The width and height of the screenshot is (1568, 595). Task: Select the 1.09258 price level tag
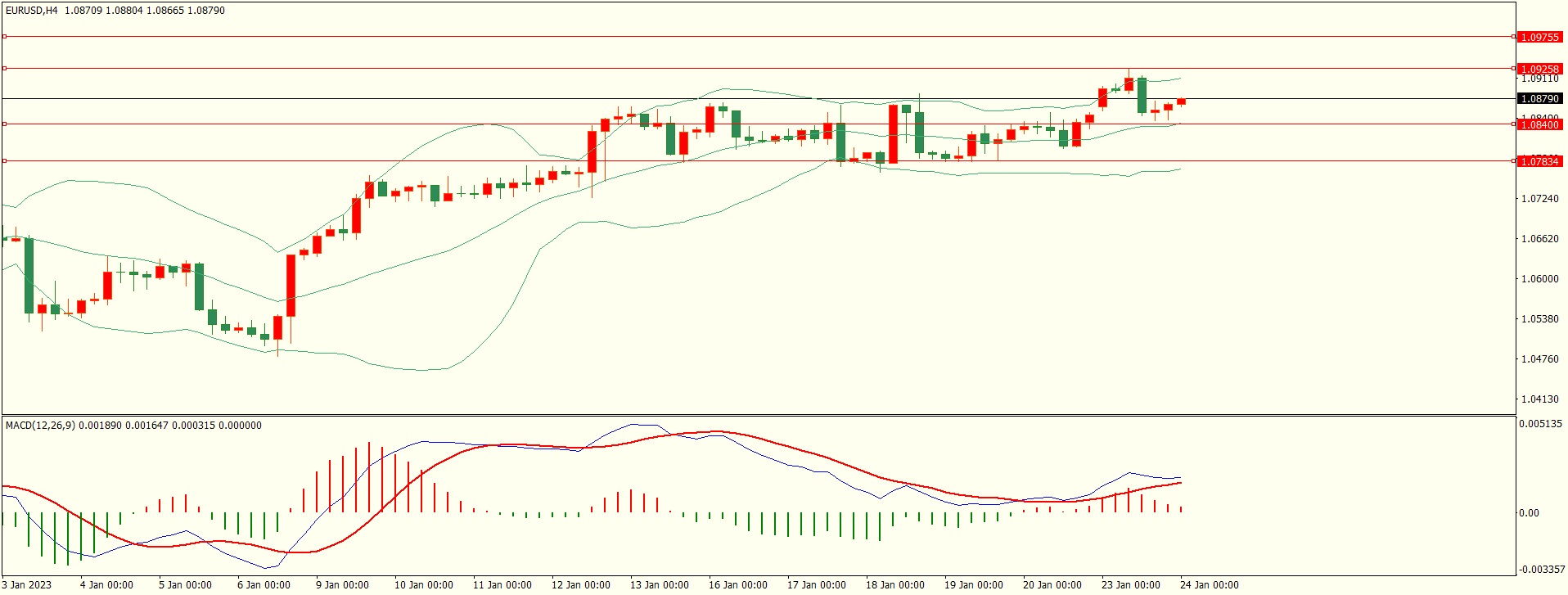(x=1539, y=69)
